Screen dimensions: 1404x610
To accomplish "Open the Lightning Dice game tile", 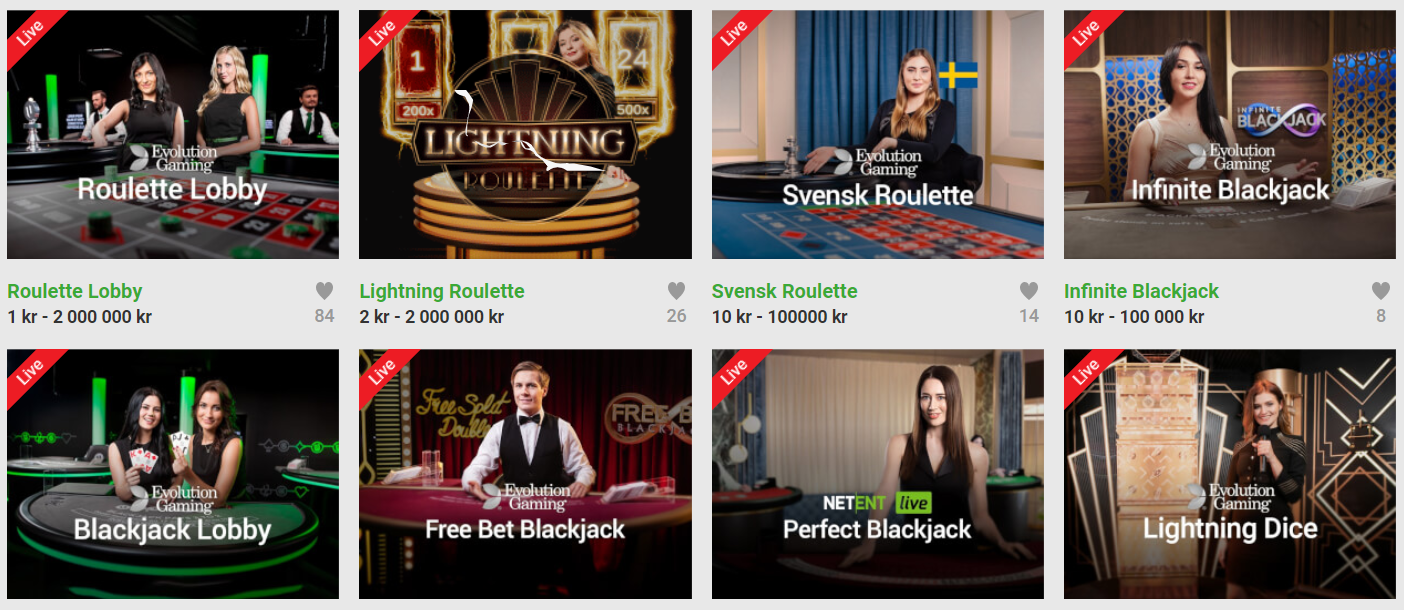I will point(1230,474).
